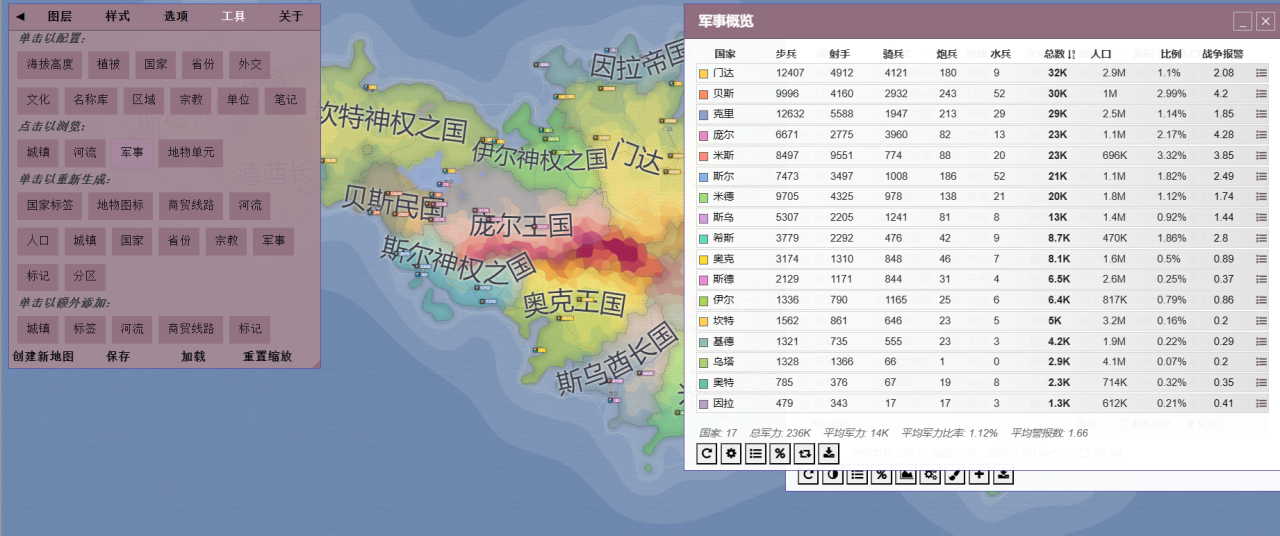Click recalculate arrows icon in military overview
The width and height of the screenshot is (1280, 536).
804,454
